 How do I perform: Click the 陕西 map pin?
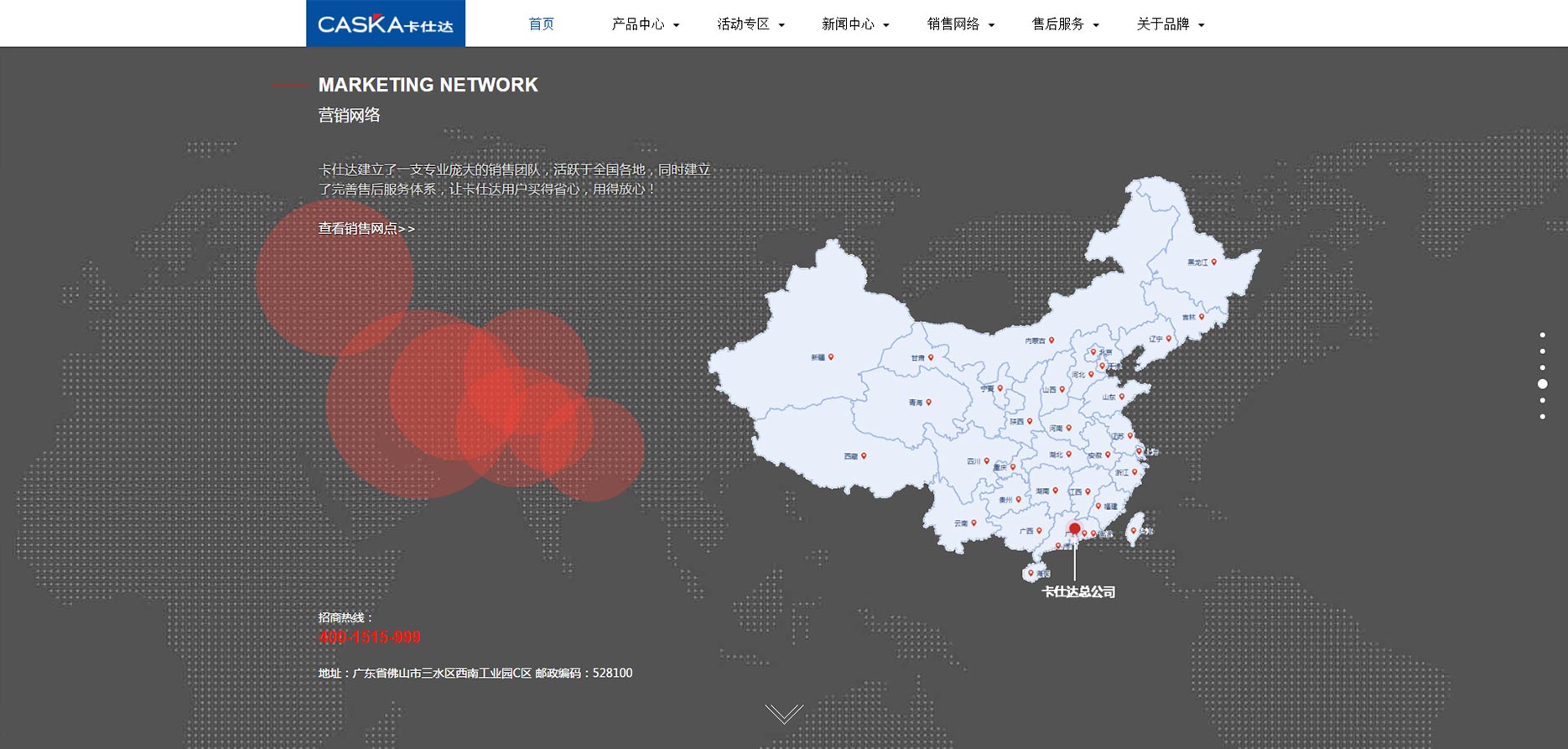coord(1030,421)
